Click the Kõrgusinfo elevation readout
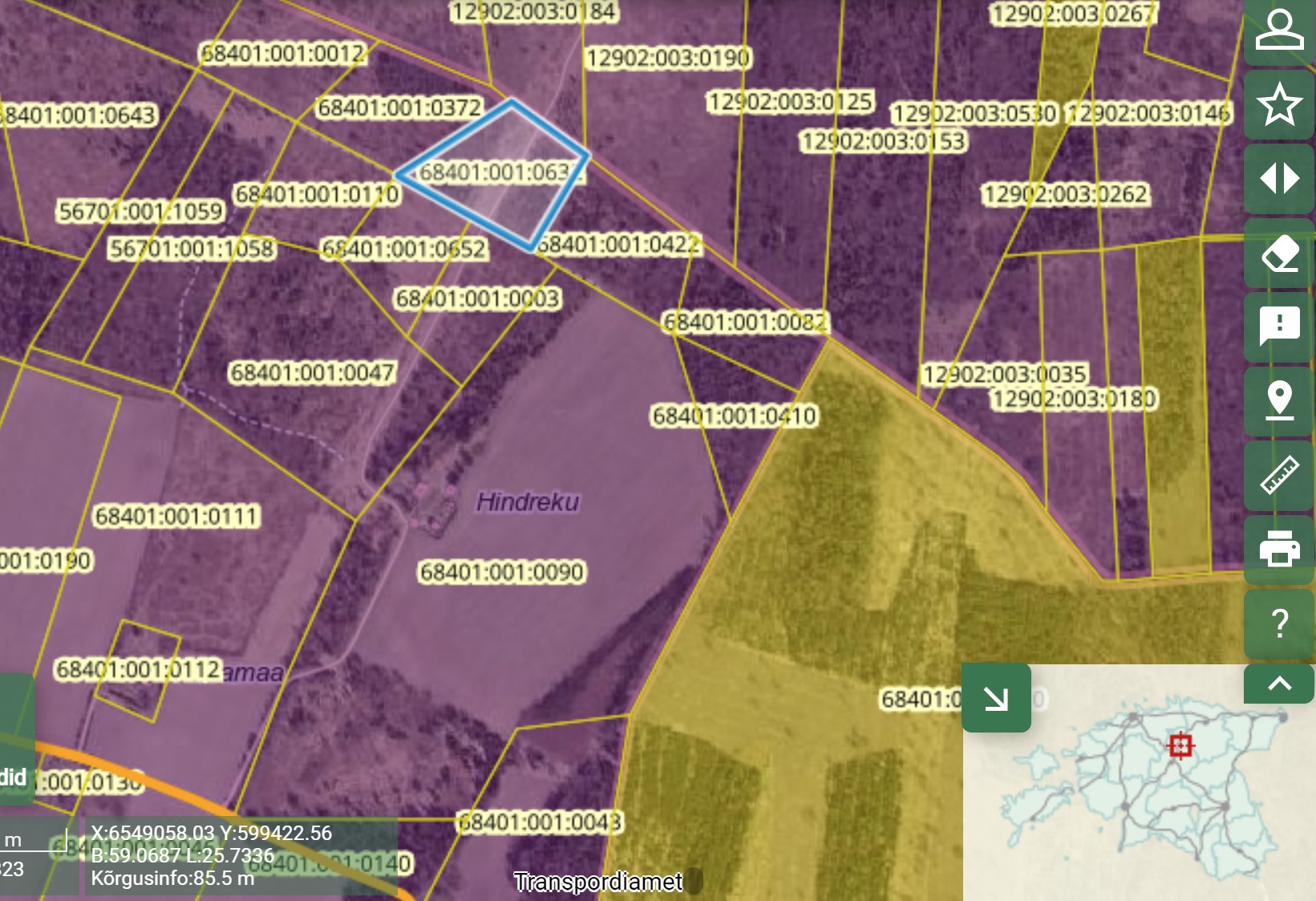Screen dimensions: 1316x901 point(172,879)
